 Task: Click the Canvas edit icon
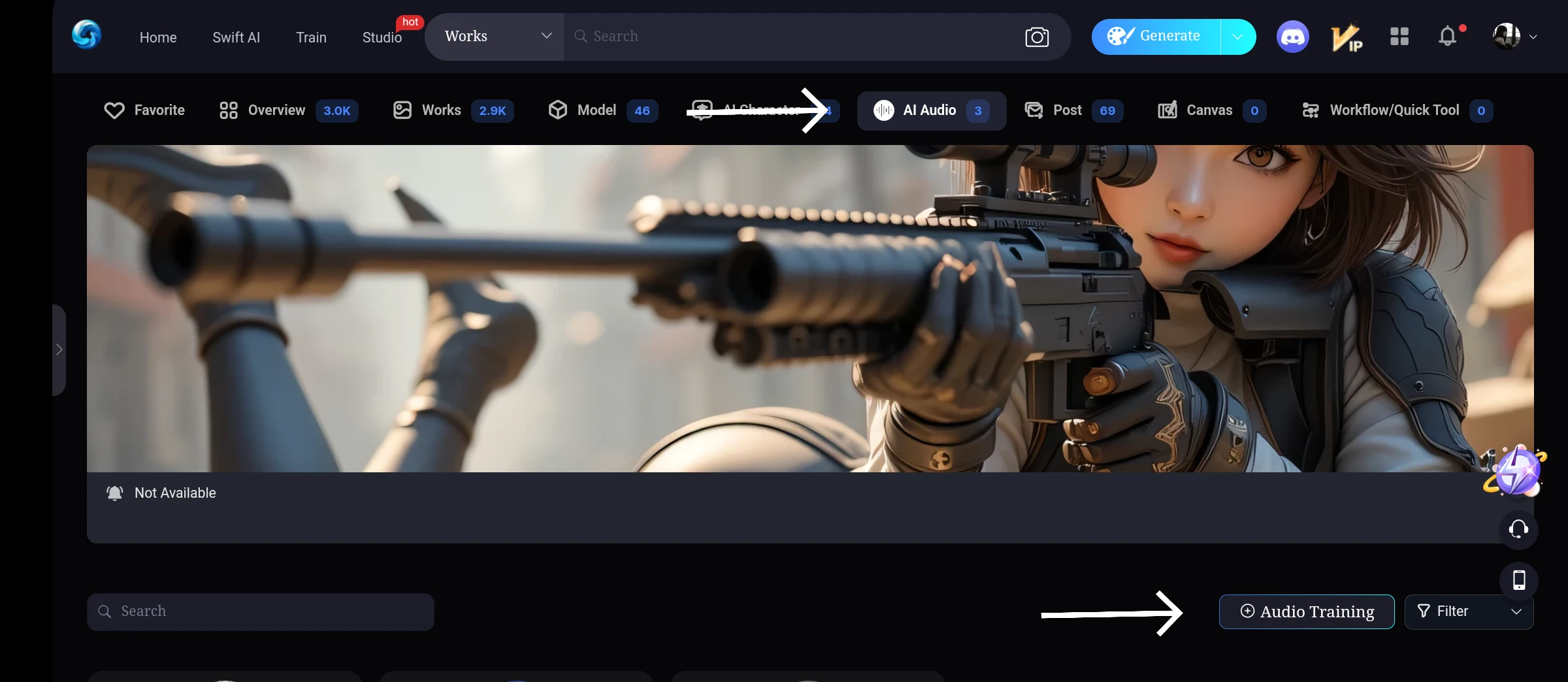click(x=1168, y=110)
